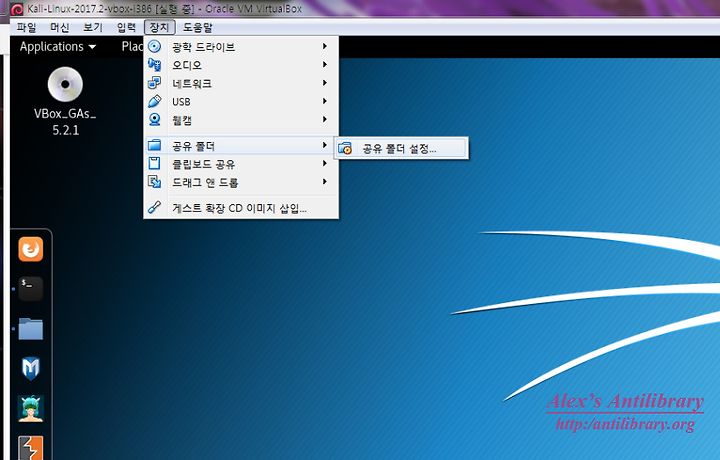Select the 오디오 menu entry

coord(242,65)
